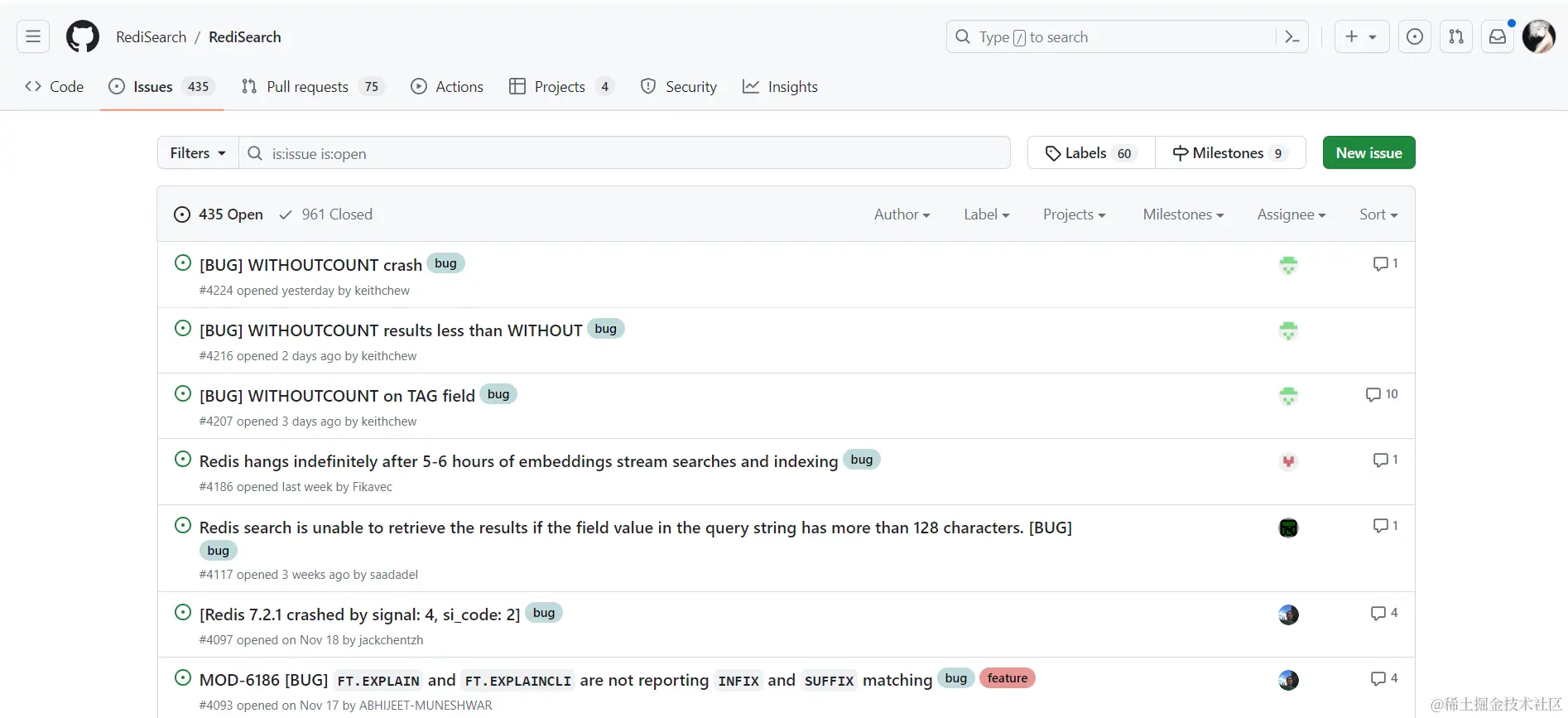Click the is:issue is:open filter field

point(624,153)
